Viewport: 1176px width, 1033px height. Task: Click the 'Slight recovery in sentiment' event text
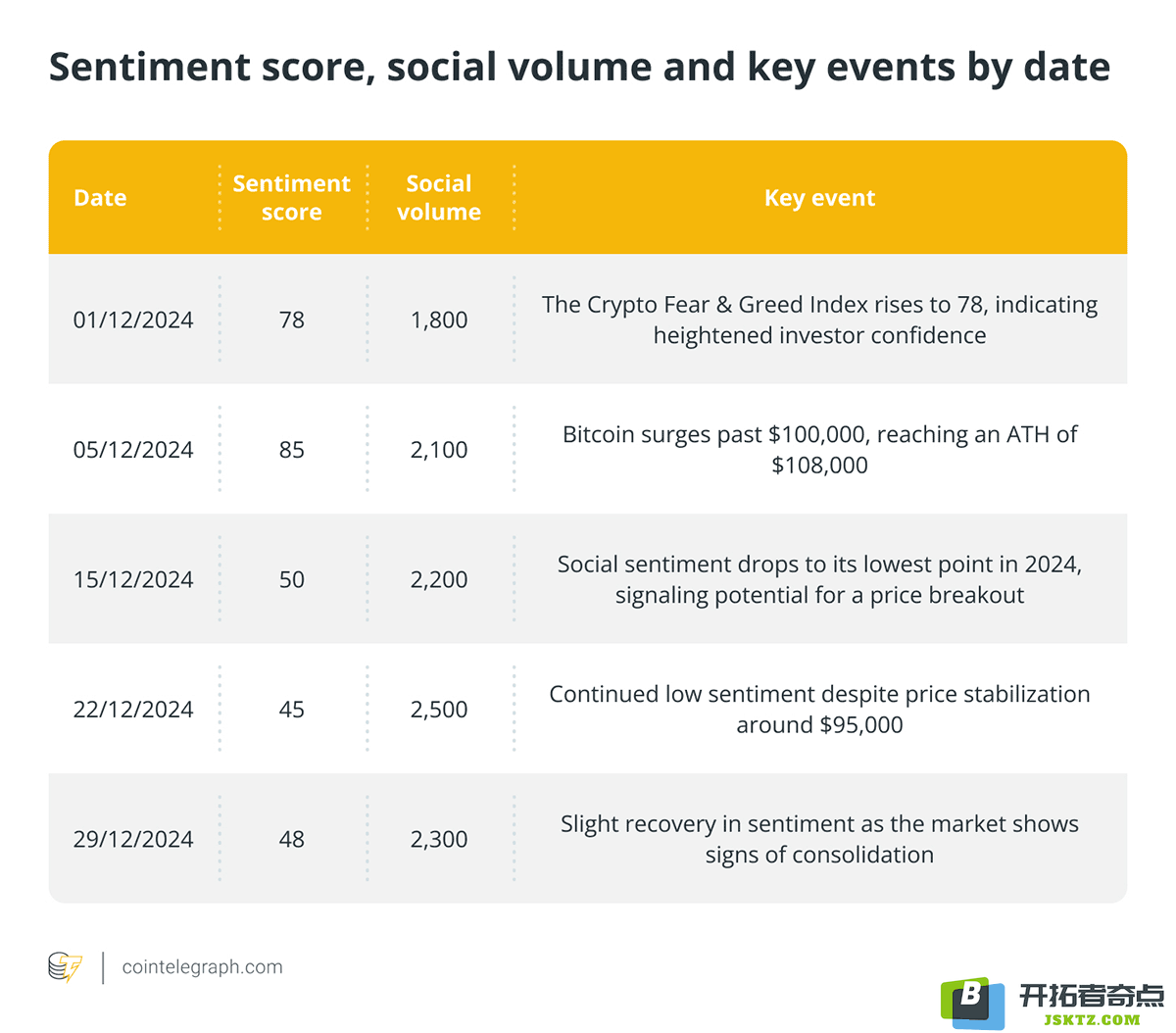point(819,840)
